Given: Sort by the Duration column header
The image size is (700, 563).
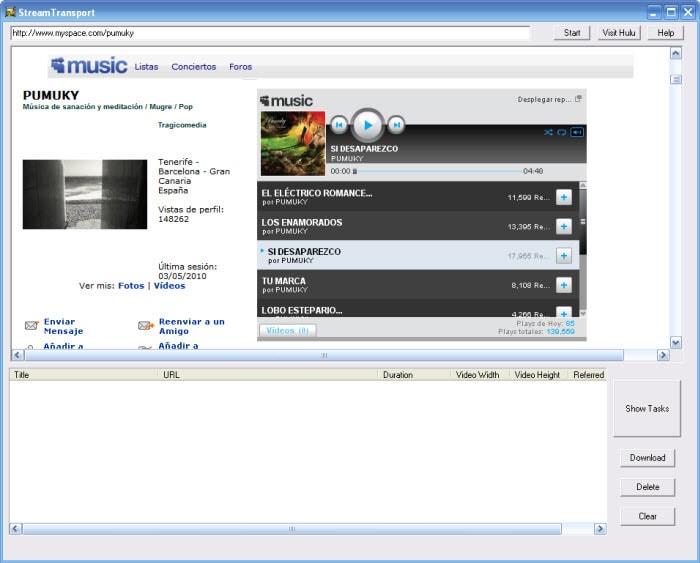Looking at the screenshot, I should pyautogui.click(x=414, y=375).
